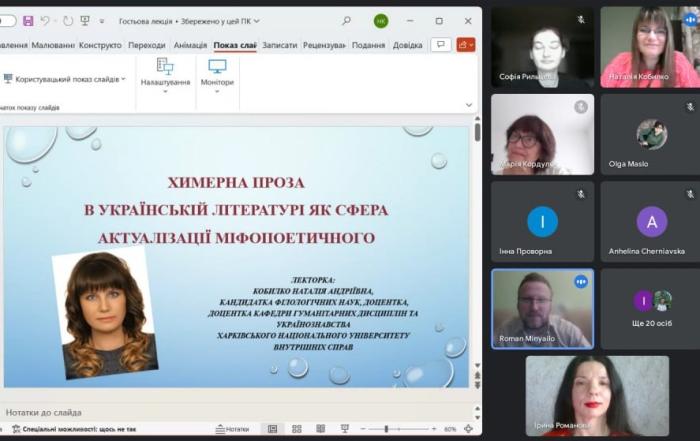Screen dimensions: 700x441
Task: Open the file save location dropdown in title
Action: 257,21
